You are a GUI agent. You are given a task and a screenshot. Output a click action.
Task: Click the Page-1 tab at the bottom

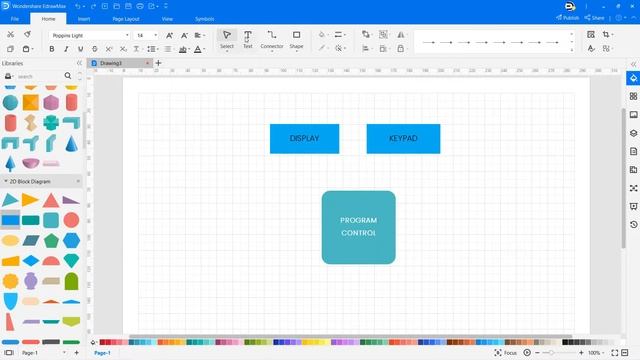click(x=102, y=353)
